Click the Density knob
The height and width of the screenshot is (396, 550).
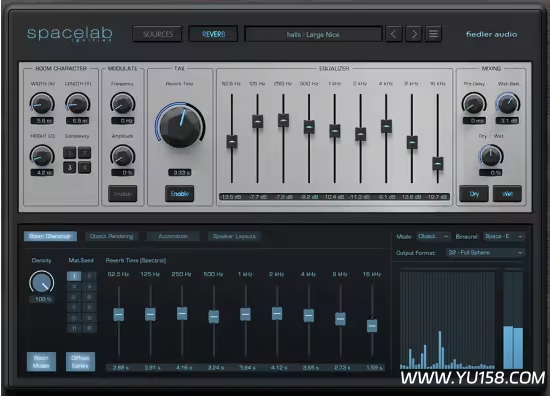click(42, 282)
